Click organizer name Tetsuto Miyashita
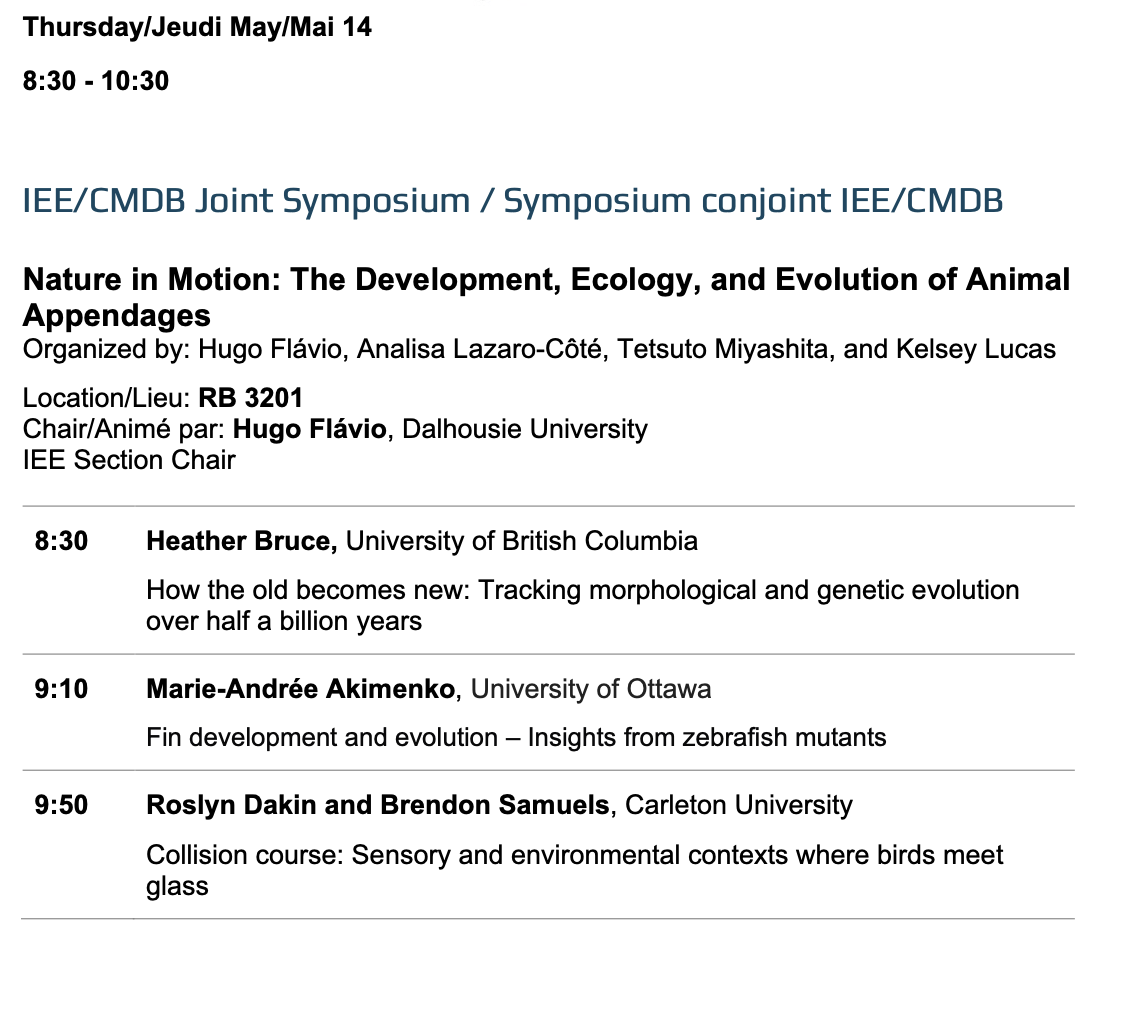The width and height of the screenshot is (1122, 1022). pyautogui.click(x=723, y=349)
